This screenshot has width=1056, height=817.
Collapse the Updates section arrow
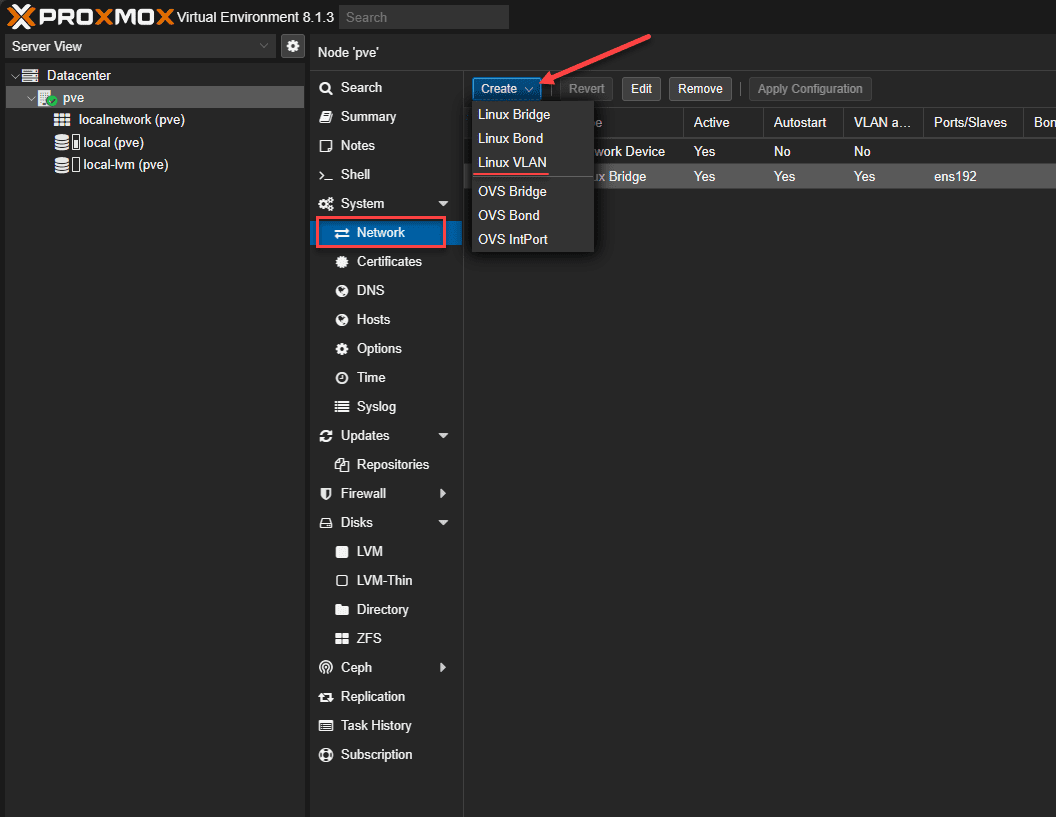tap(443, 436)
